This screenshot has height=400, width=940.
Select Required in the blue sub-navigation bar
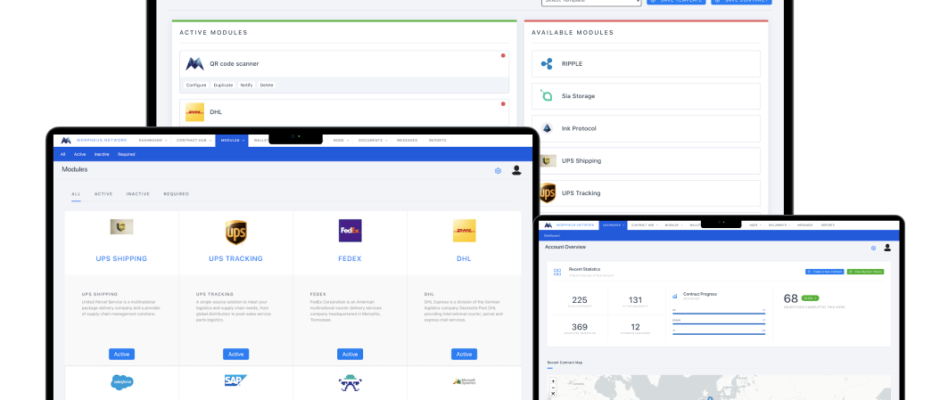pos(126,154)
